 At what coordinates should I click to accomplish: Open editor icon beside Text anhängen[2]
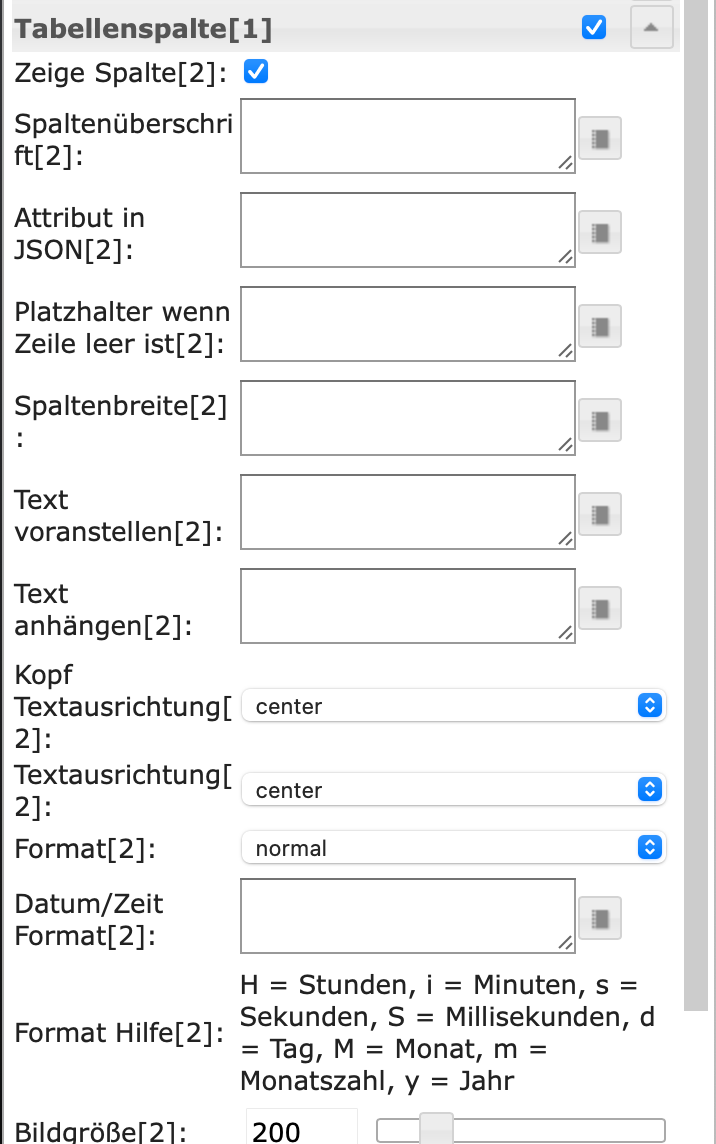point(600,608)
